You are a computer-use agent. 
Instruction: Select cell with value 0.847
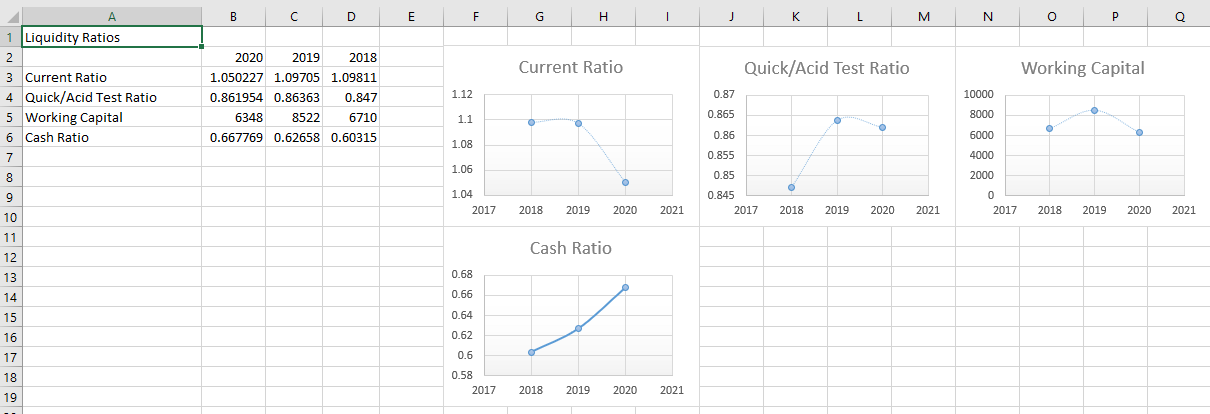click(351, 97)
